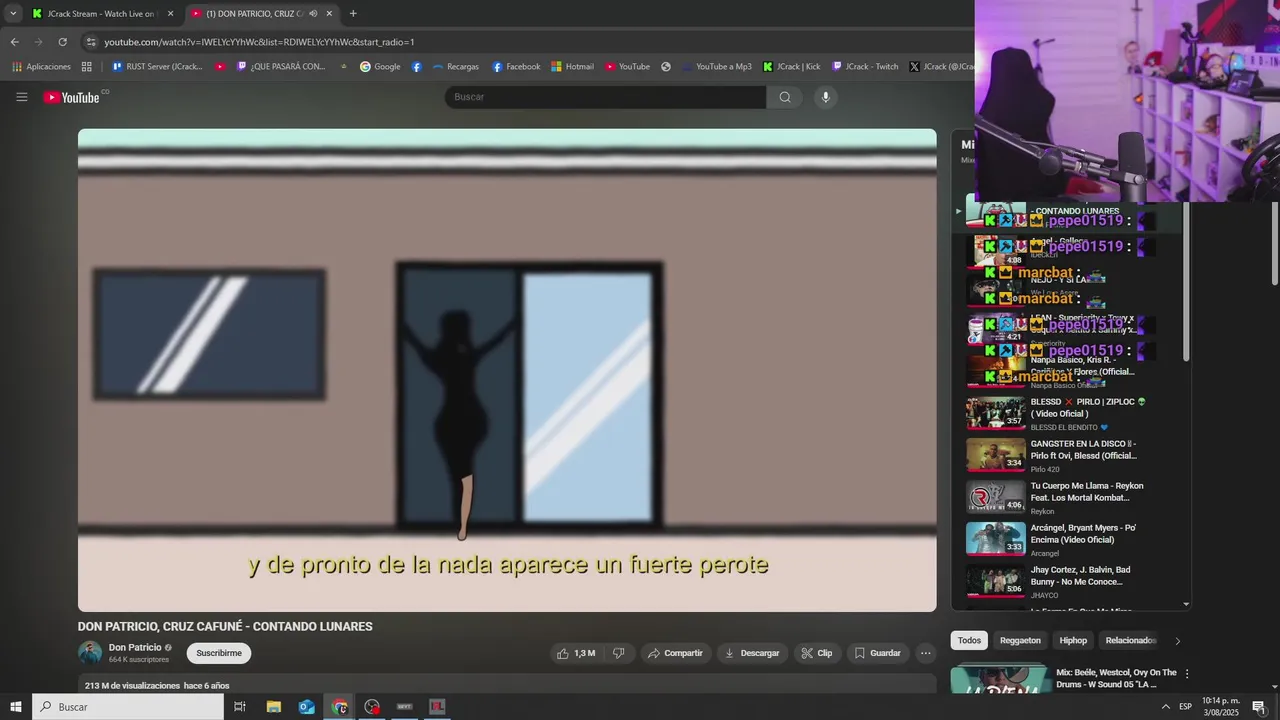
Task: Play BLESSD PIRLO ZIPLOC video thumbnail
Action: 996,413
